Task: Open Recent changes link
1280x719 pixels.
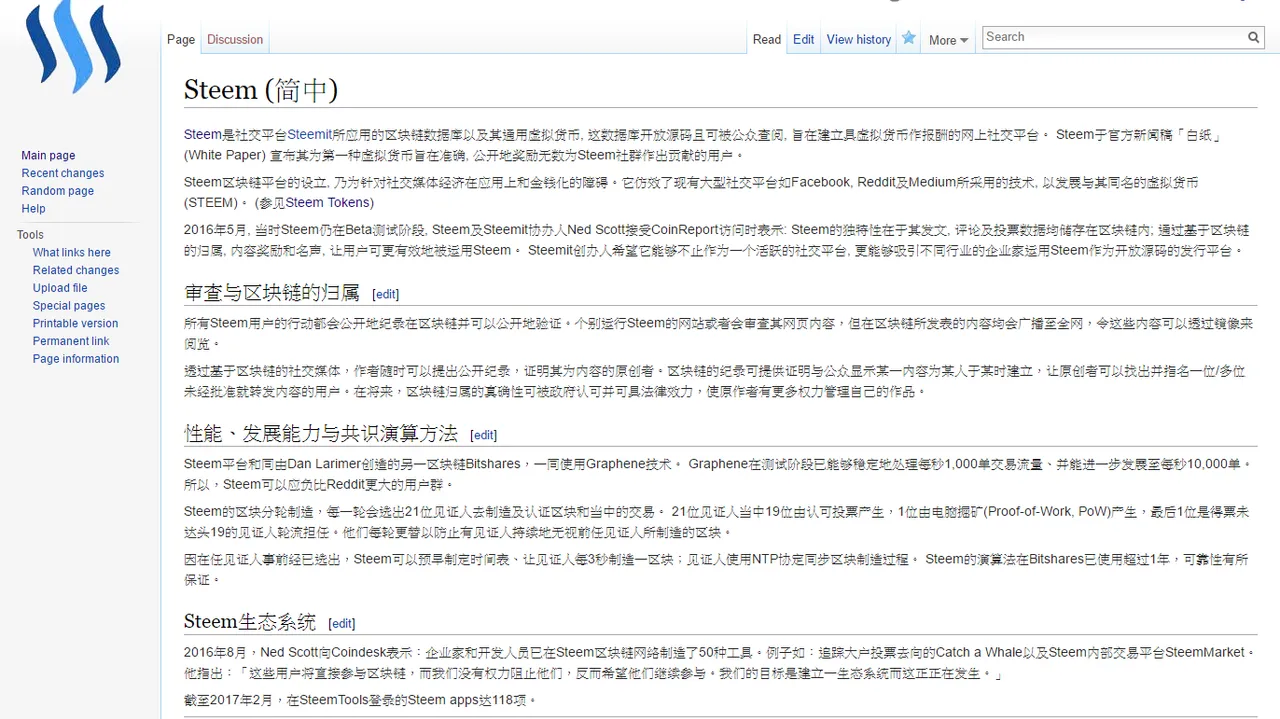Action: [x=63, y=174]
